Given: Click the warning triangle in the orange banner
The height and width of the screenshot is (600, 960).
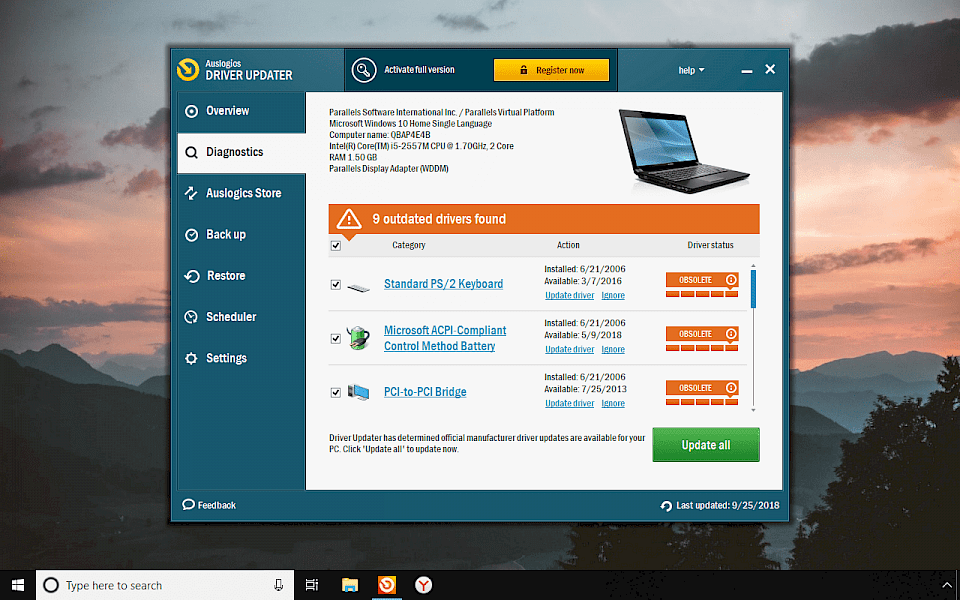Looking at the screenshot, I should (349, 219).
